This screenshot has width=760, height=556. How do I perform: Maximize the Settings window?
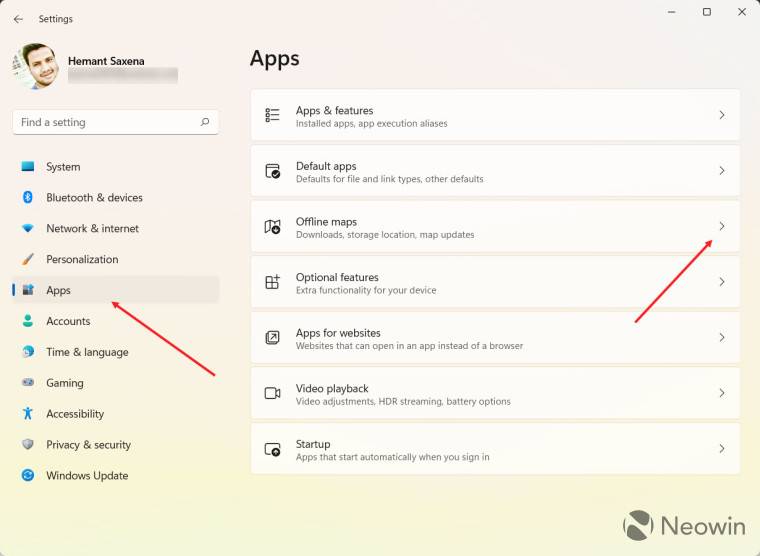tap(707, 12)
